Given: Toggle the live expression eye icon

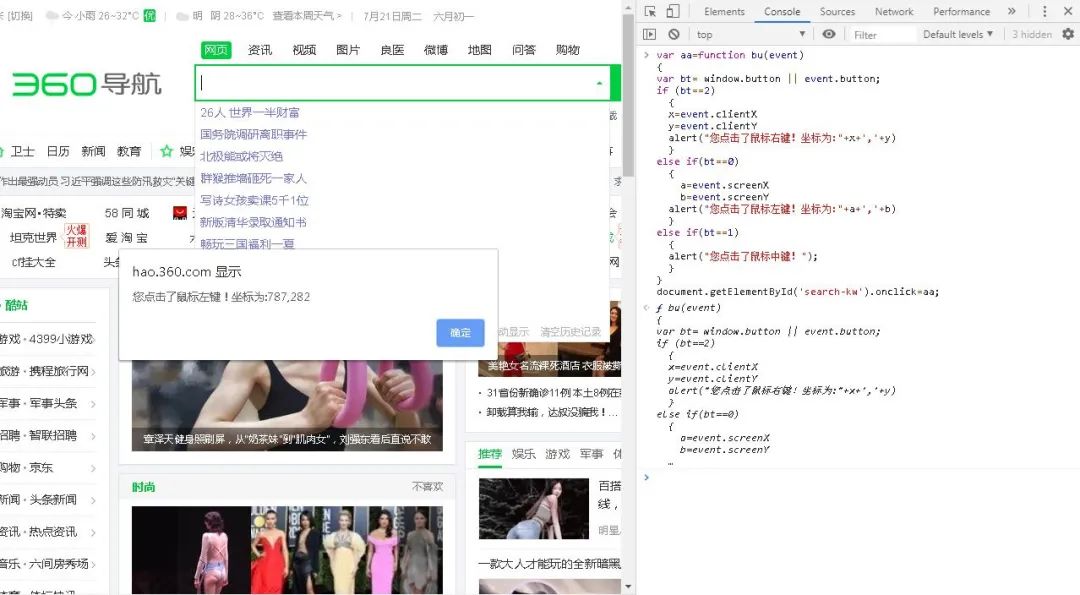Looking at the screenshot, I should 829,34.
